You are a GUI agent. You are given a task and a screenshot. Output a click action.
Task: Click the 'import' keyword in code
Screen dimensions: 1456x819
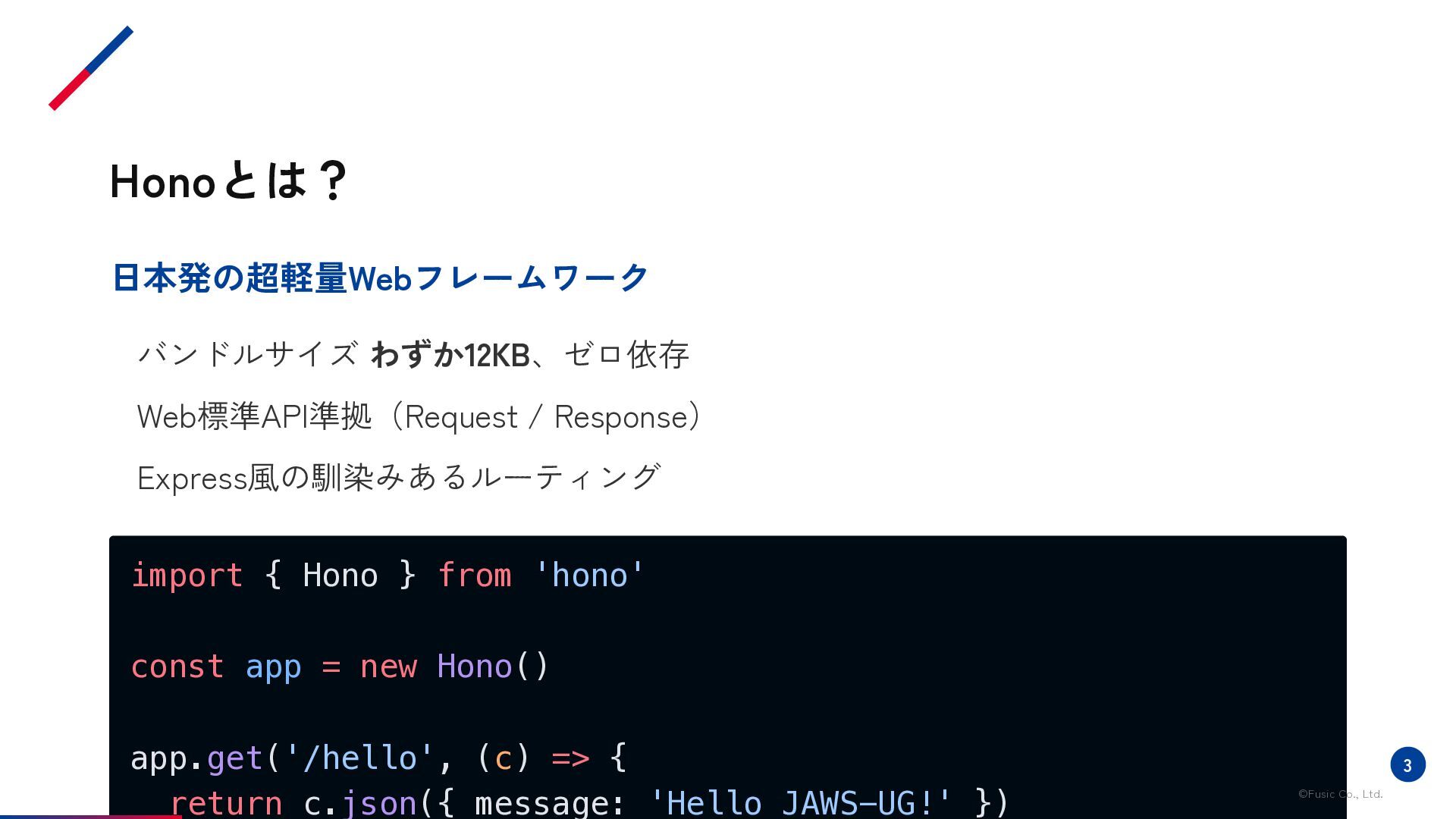click(187, 575)
